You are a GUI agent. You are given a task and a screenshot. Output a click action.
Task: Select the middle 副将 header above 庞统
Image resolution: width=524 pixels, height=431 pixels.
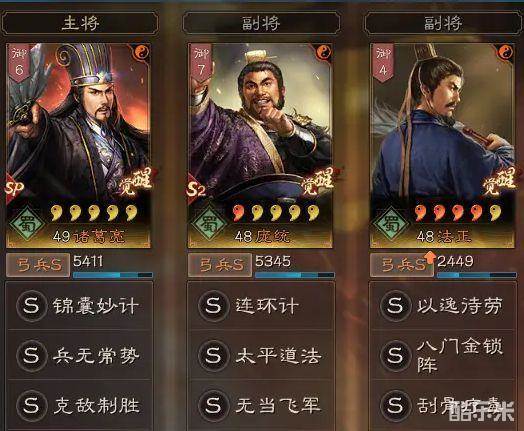262,23
